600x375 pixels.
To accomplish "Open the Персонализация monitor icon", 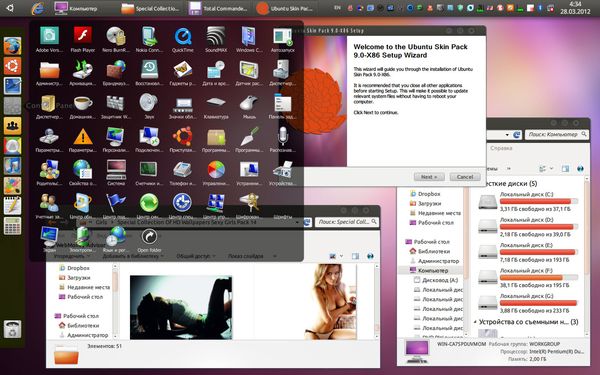I will point(116,139).
